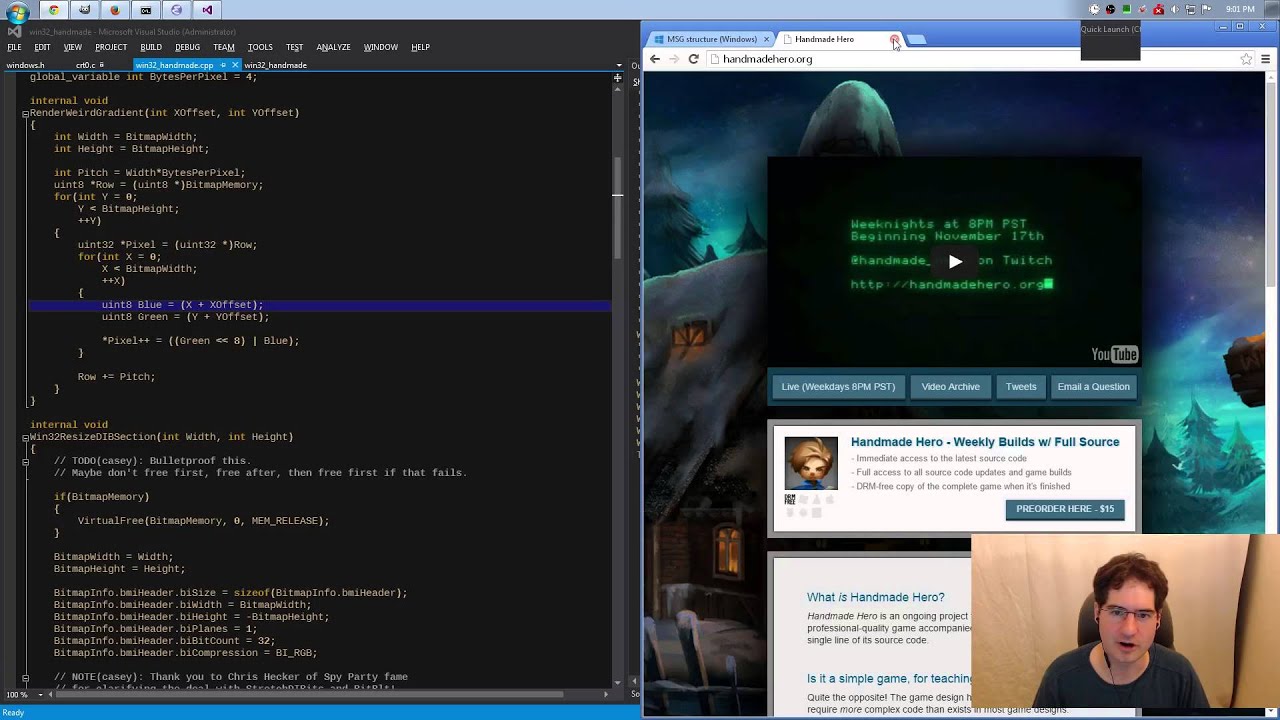Open the HELP menu
The width and height of the screenshot is (1280, 720).
pyautogui.click(x=420, y=47)
